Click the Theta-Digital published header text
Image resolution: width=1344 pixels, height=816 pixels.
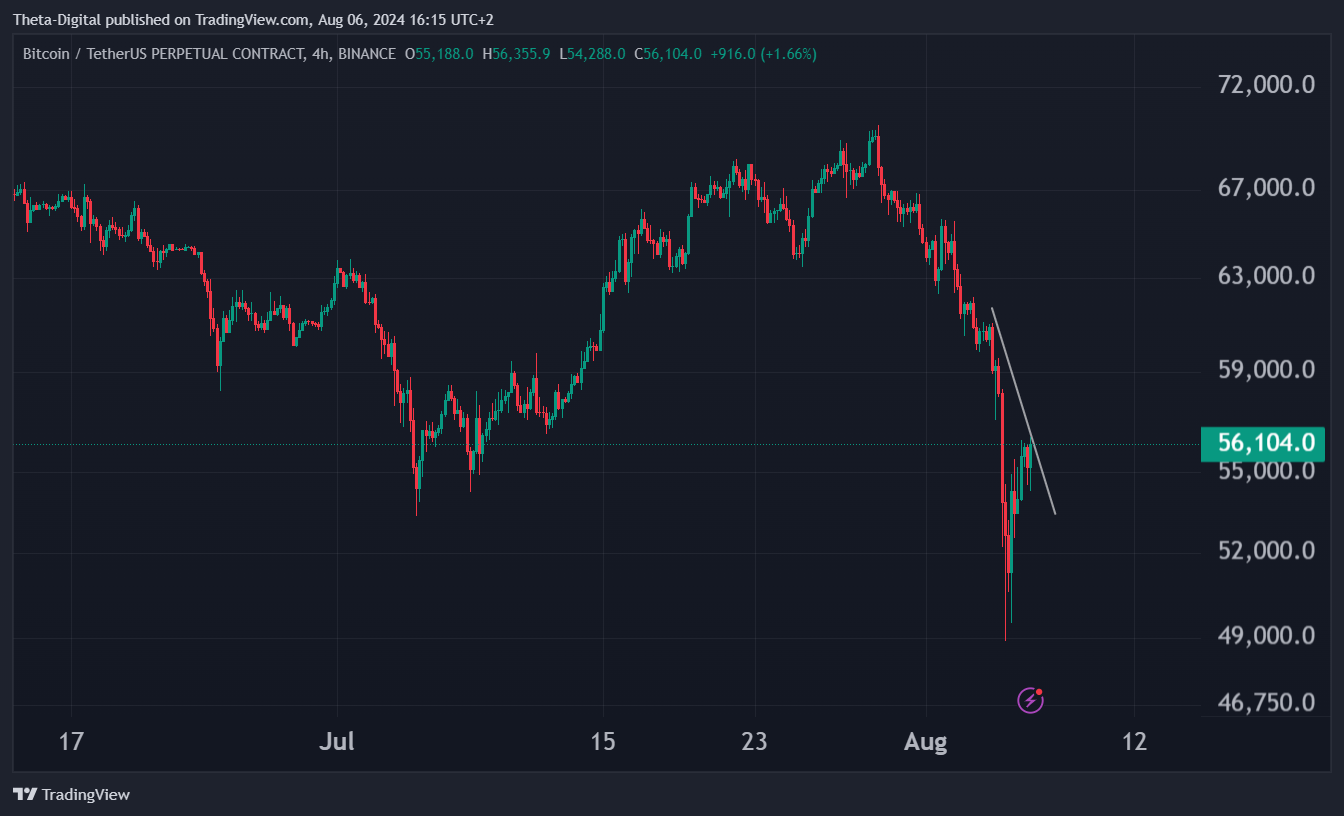pos(253,20)
